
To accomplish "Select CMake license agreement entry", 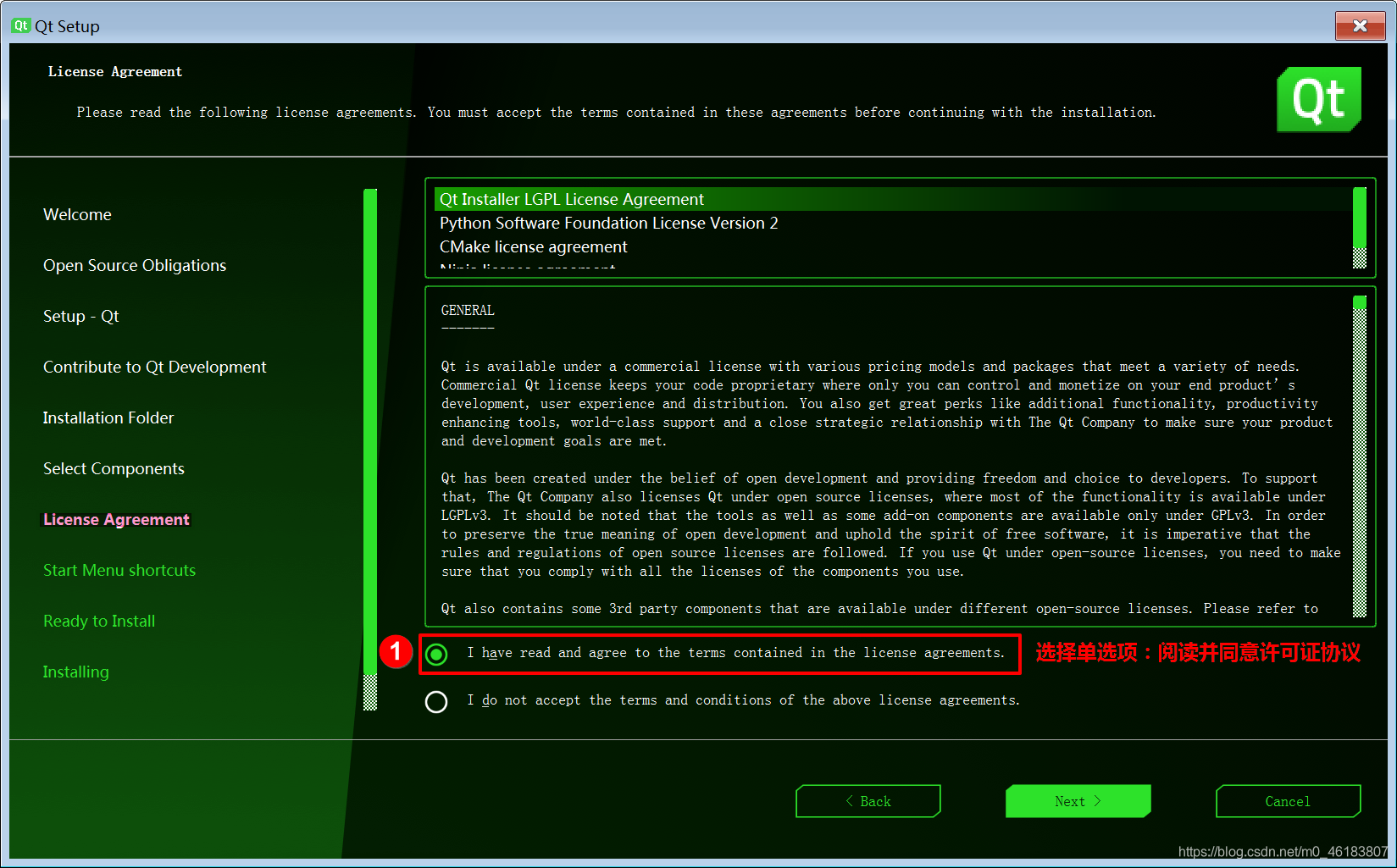I will [x=894, y=246].
